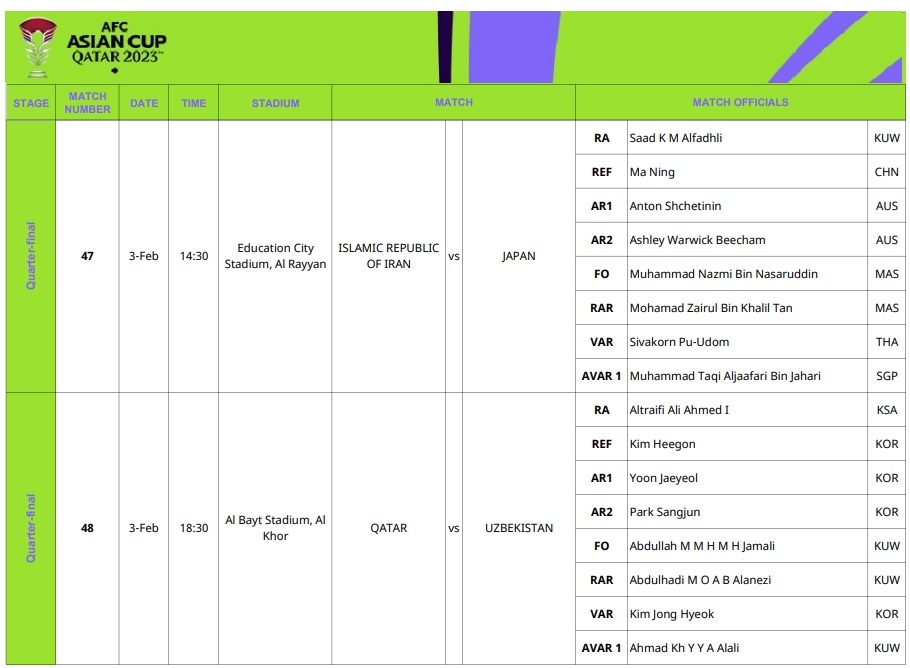Click KSA country code cell

coord(887,410)
